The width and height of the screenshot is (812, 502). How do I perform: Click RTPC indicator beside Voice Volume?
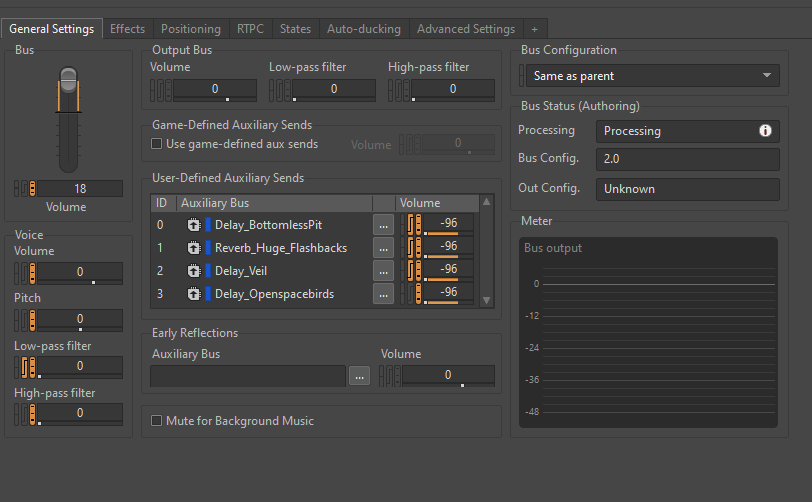pos(33,273)
